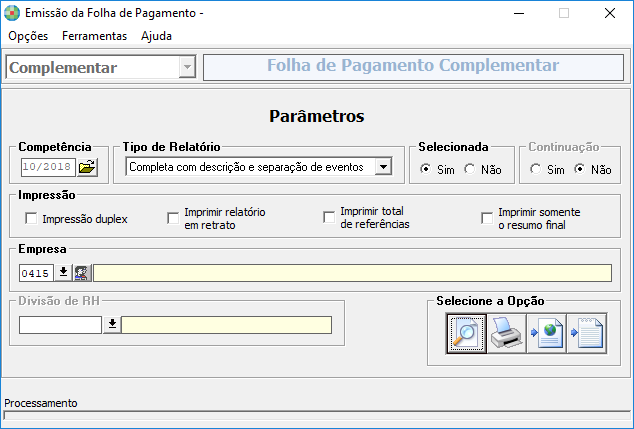Click the Empresa name yellow field
The image size is (634, 429).
click(352, 273)
